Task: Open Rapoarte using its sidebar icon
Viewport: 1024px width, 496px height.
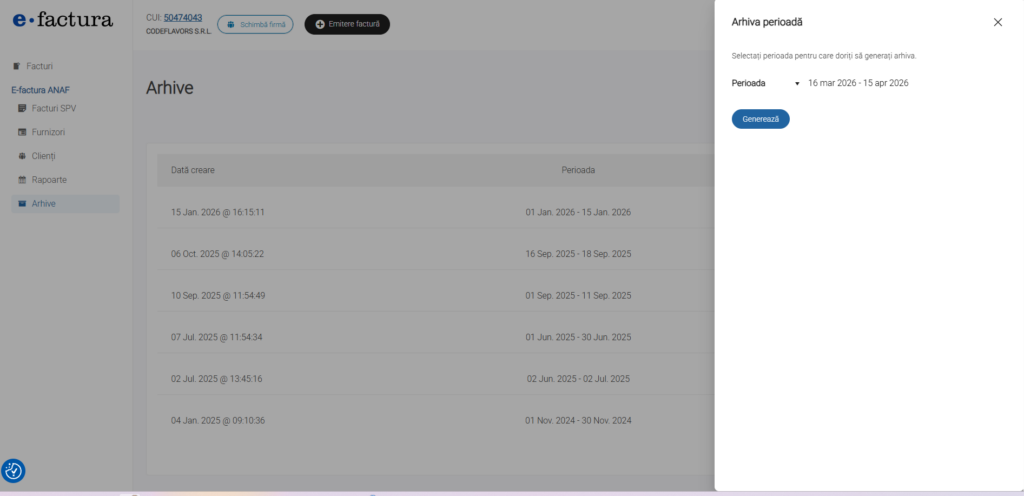Action: (22, 180)
